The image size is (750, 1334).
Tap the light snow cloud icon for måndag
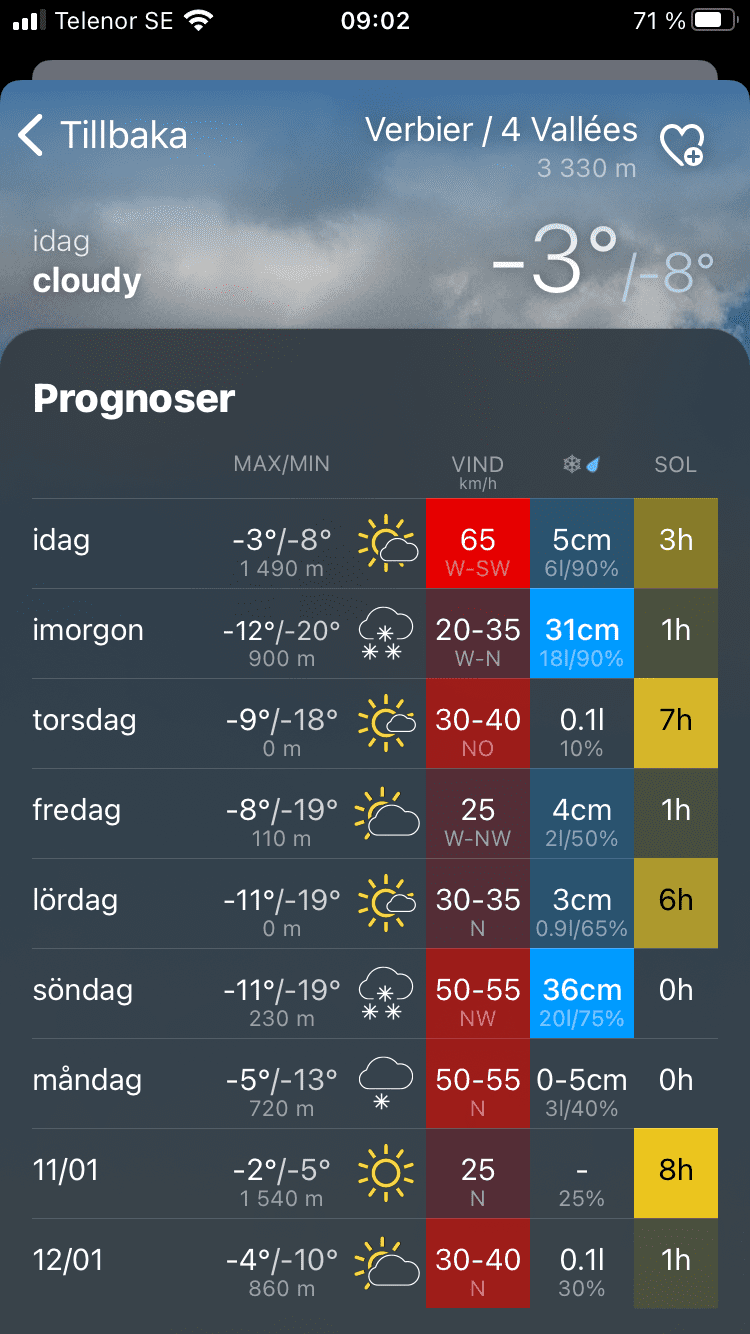(x=386, y=1083)
